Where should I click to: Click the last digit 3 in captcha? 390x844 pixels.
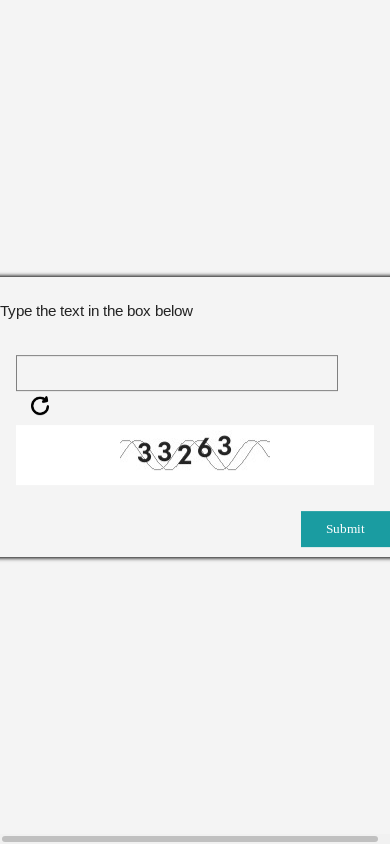point(224,446)
